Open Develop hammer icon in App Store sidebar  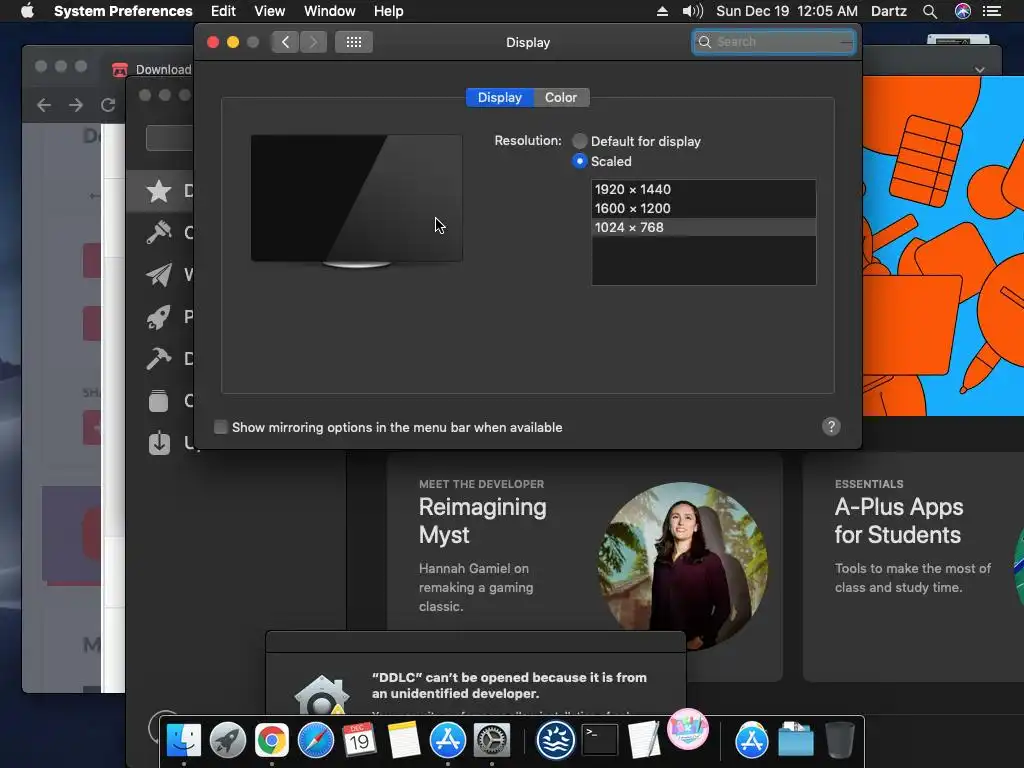click(159, 359)
